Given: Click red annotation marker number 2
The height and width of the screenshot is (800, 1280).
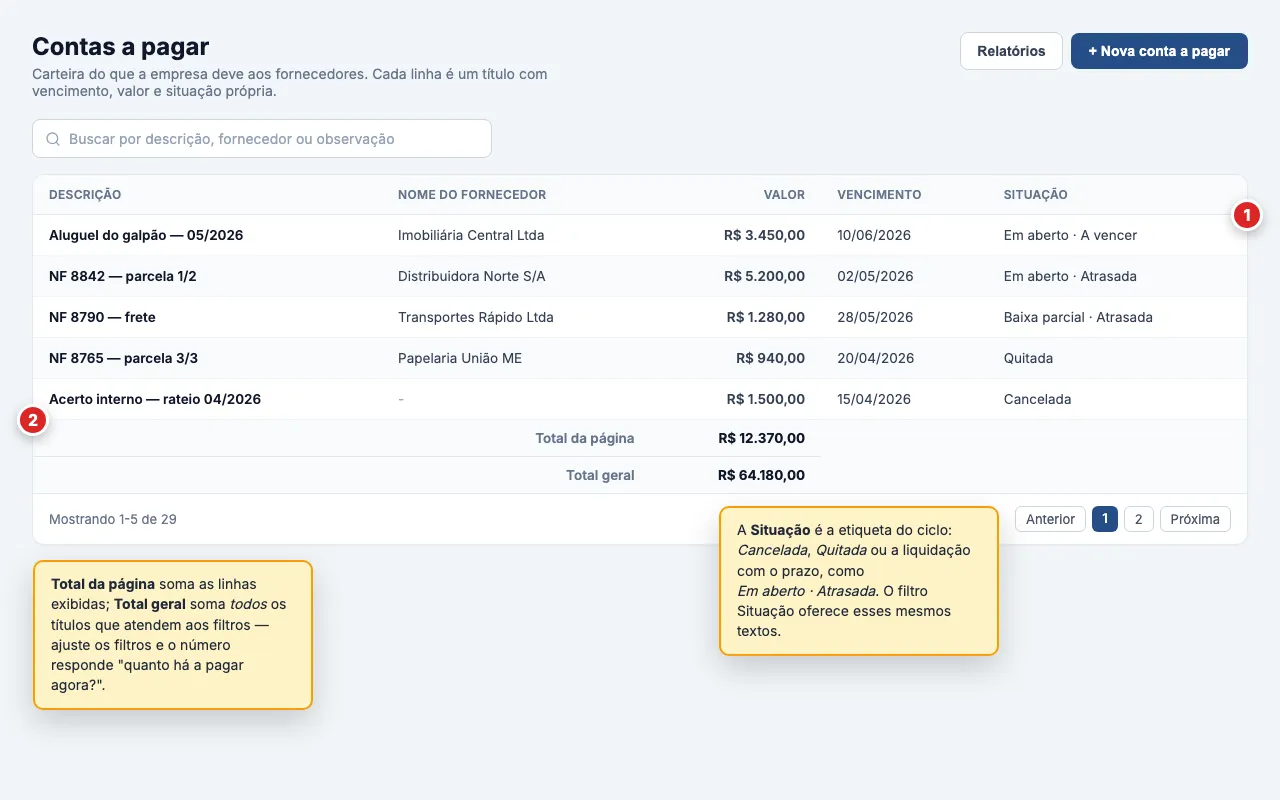Looking at the screenshot, I should pyautogui.click(x=33, y=421).
